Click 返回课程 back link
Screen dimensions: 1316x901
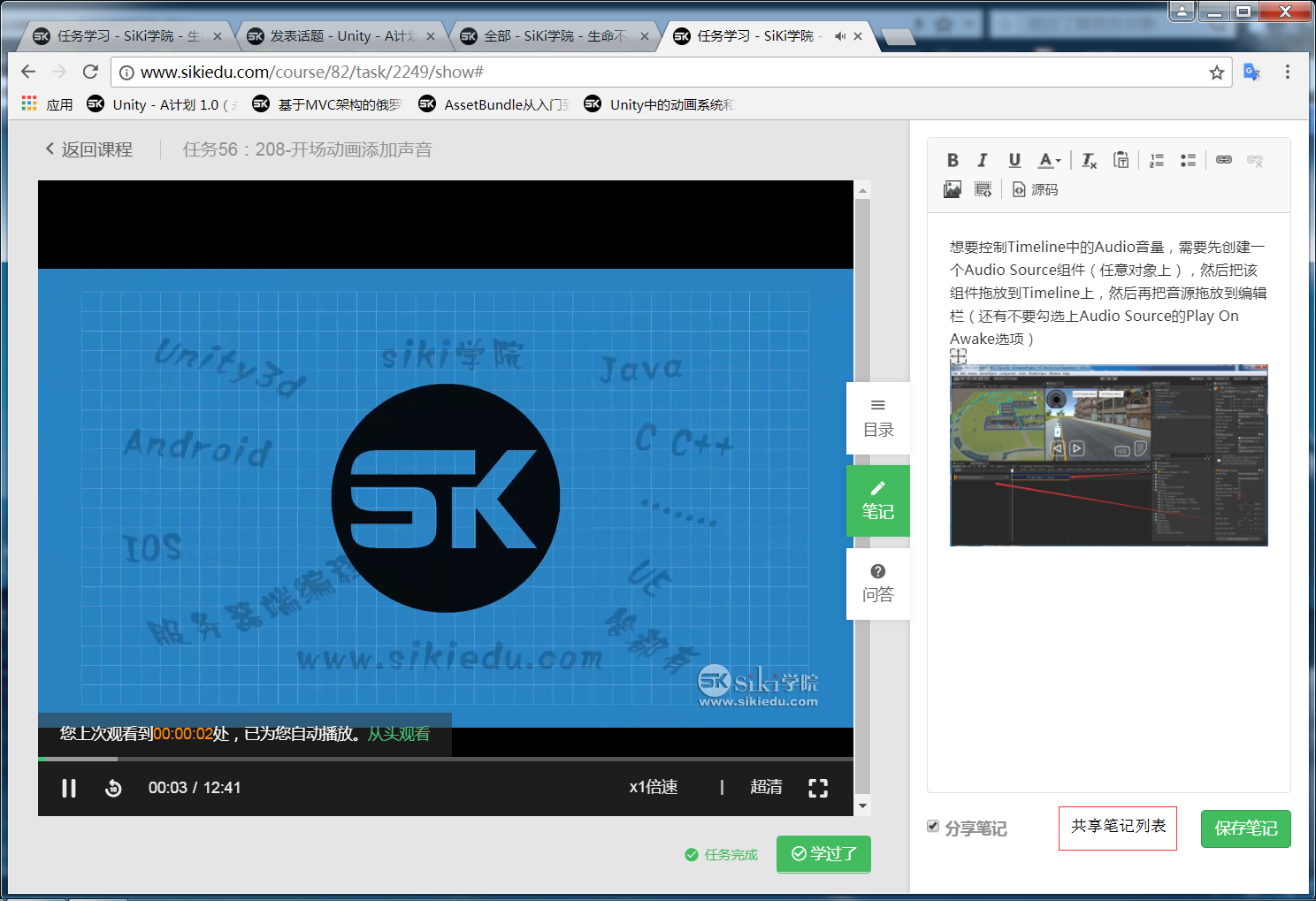88,149
